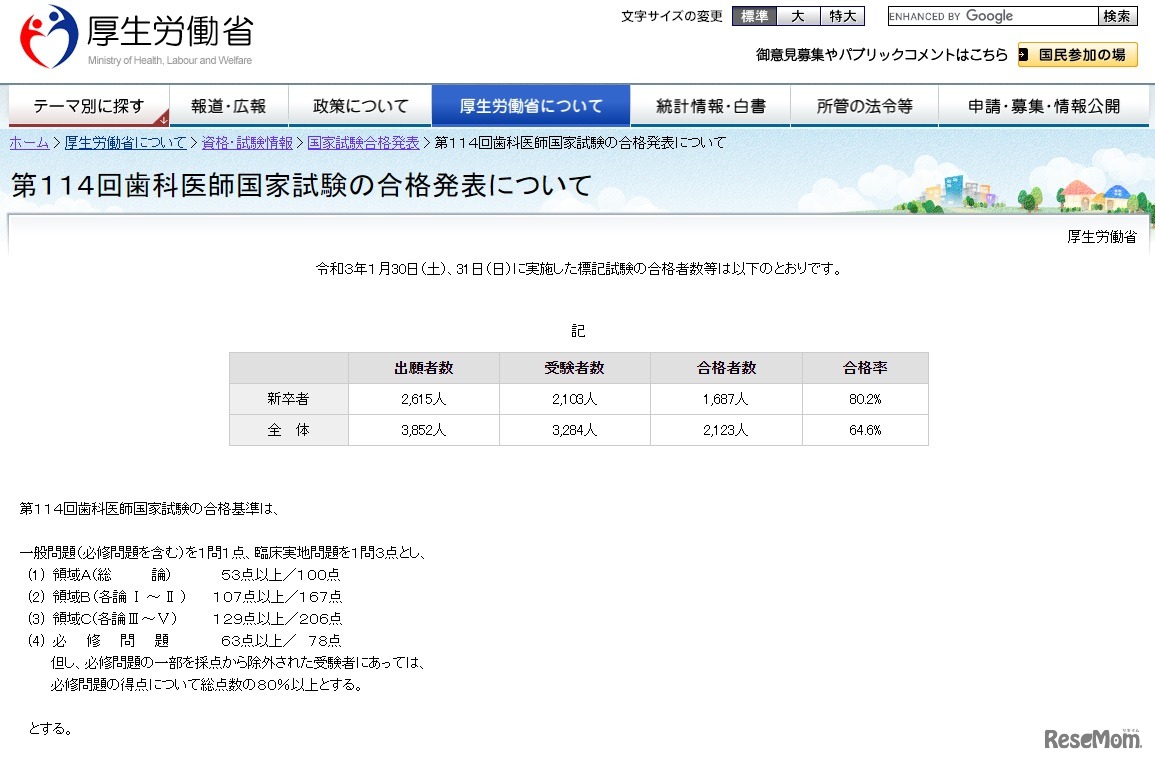Click the arrow icon on 国民参加の場
The height and width of the screenshot is (762, 1155).
[1024, 55]
